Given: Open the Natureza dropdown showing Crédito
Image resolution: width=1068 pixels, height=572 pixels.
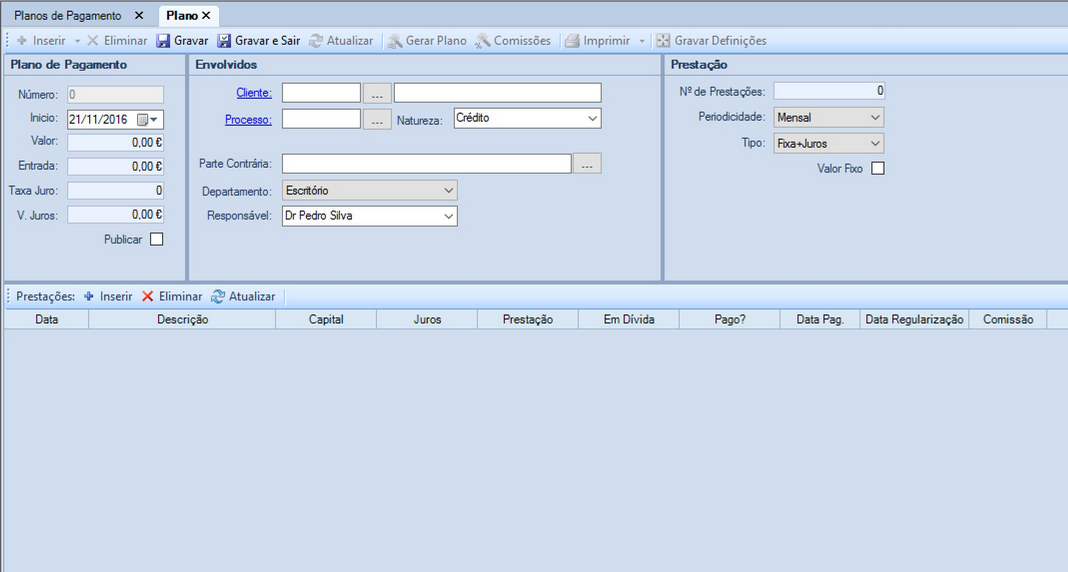Looking at the screenshot, I should click(528, 118).
